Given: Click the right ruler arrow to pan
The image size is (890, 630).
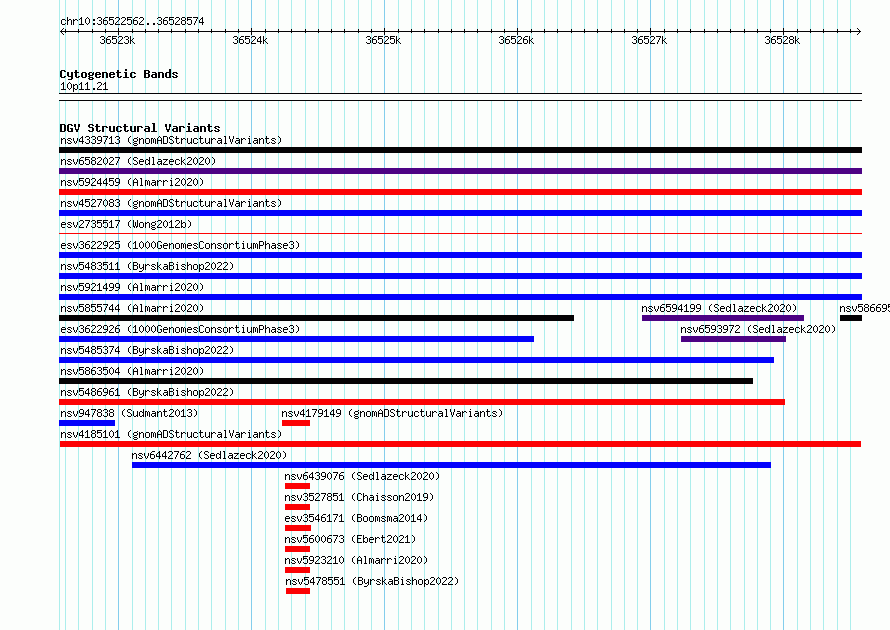Looking at the screenshot, I should pos(858,32).
